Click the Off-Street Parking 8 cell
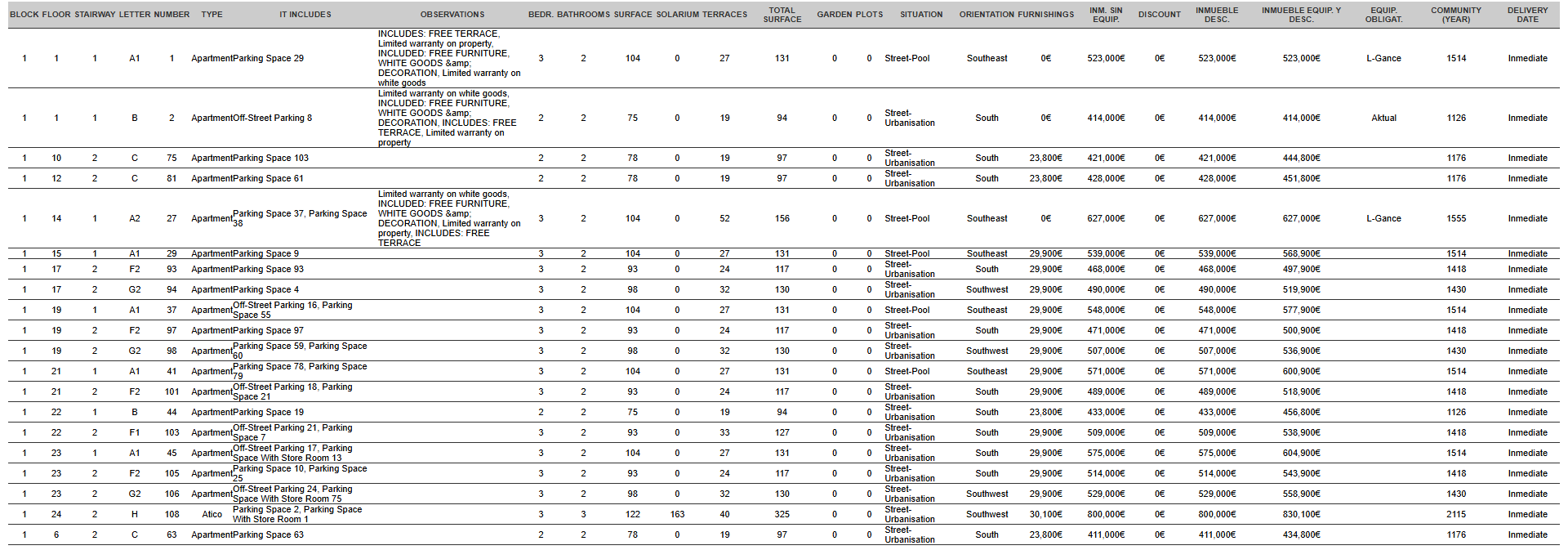1568x559 pixels. click(x=272, y=119)
